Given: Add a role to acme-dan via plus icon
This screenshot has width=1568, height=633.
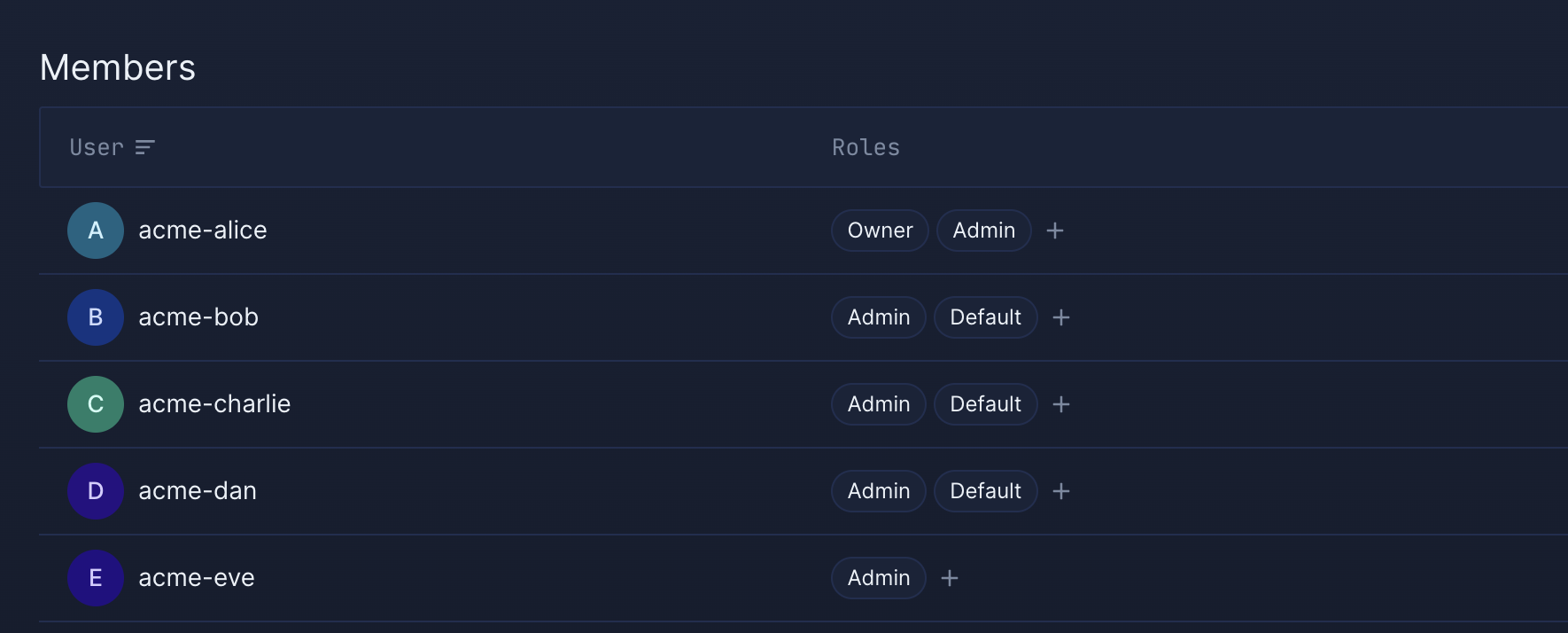Looking at the screenshot, I should pyautogui.click(x=1060, y=490).
